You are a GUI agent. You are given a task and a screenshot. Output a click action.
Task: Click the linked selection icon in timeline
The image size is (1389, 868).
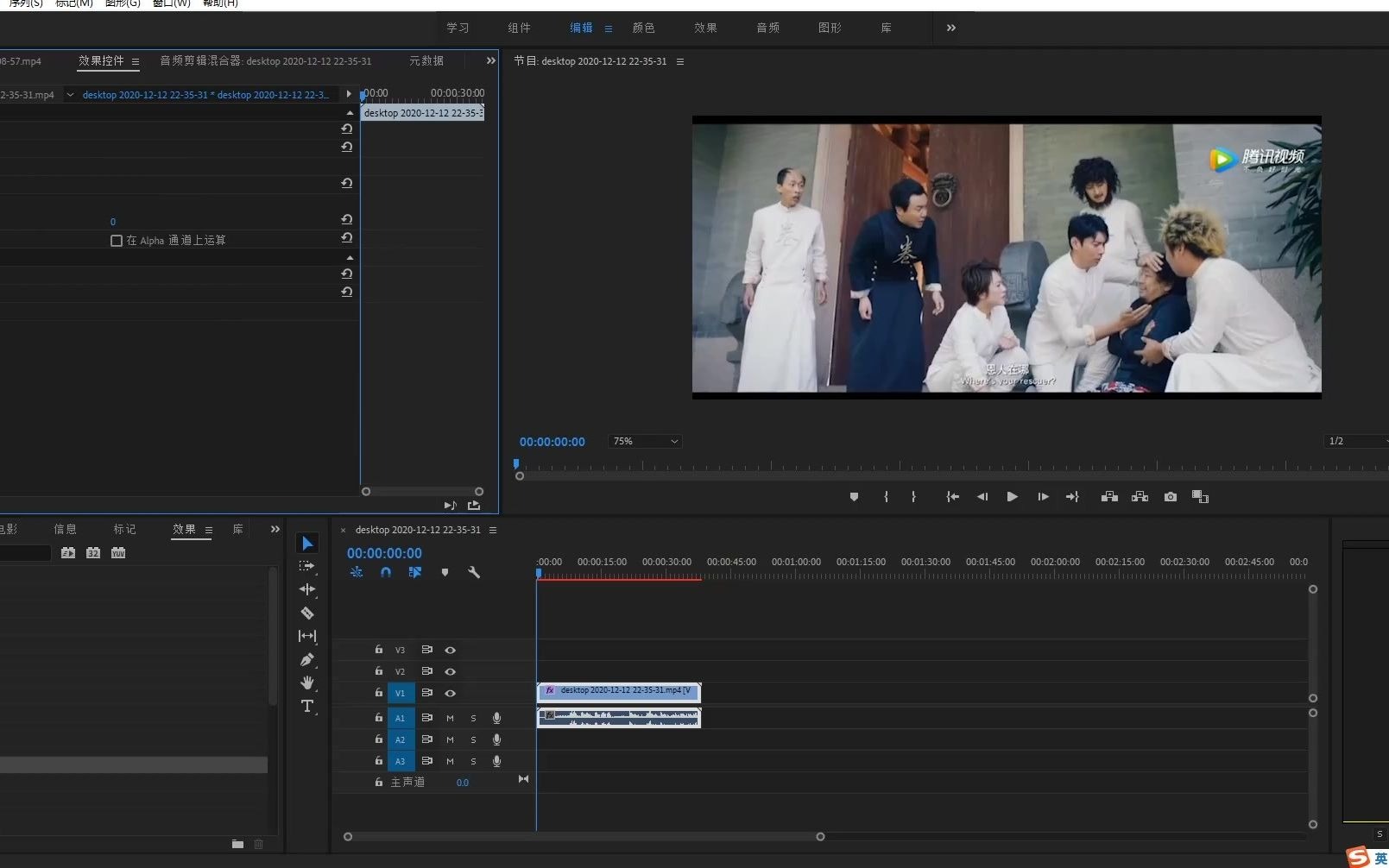415,572
